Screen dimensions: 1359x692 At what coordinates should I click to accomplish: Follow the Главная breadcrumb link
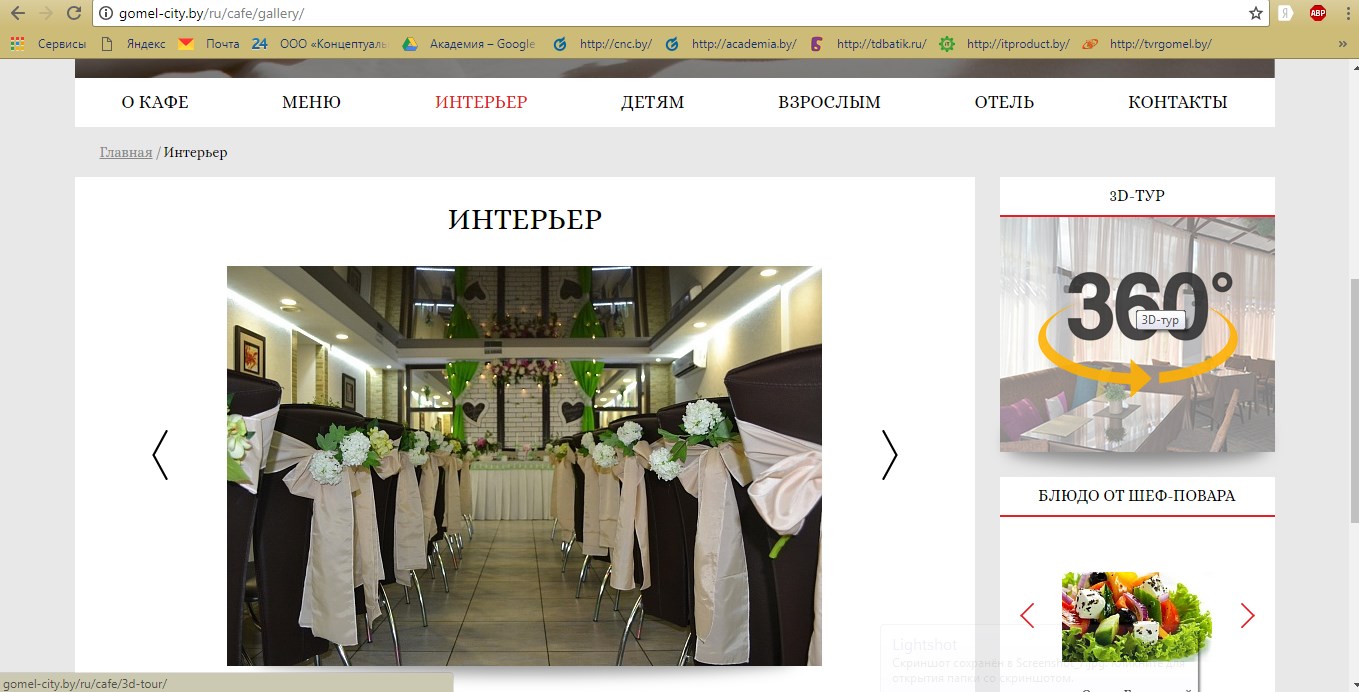click(126, 152)
